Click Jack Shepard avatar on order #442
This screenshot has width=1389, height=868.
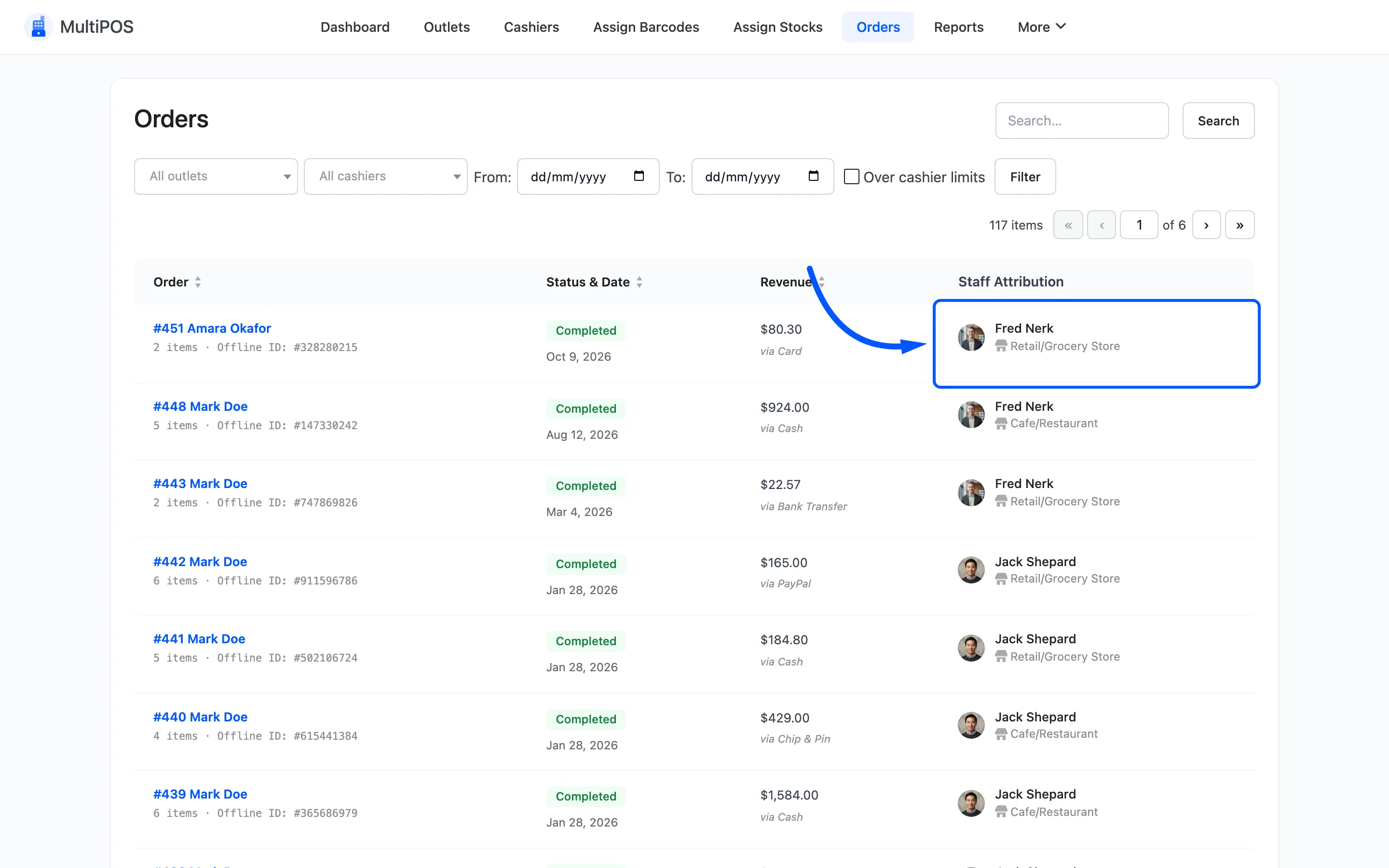coord(971,570)
